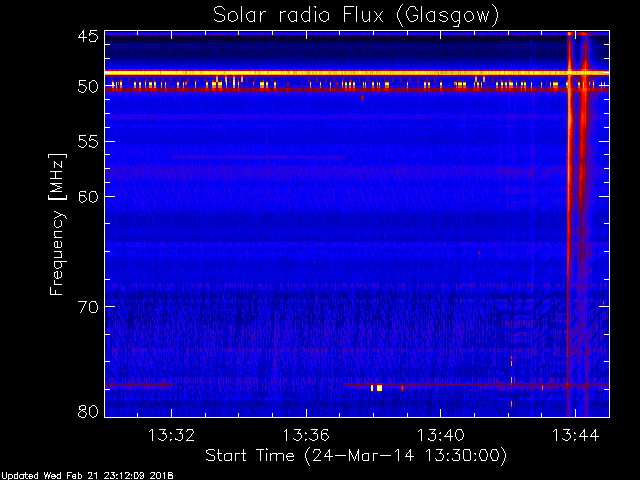This screenshot has height=480, width=640.
Task: Click the plot title "Solar radio Flux (Glasgow)"
Action: pyautogui.click(x=356, y=16)
